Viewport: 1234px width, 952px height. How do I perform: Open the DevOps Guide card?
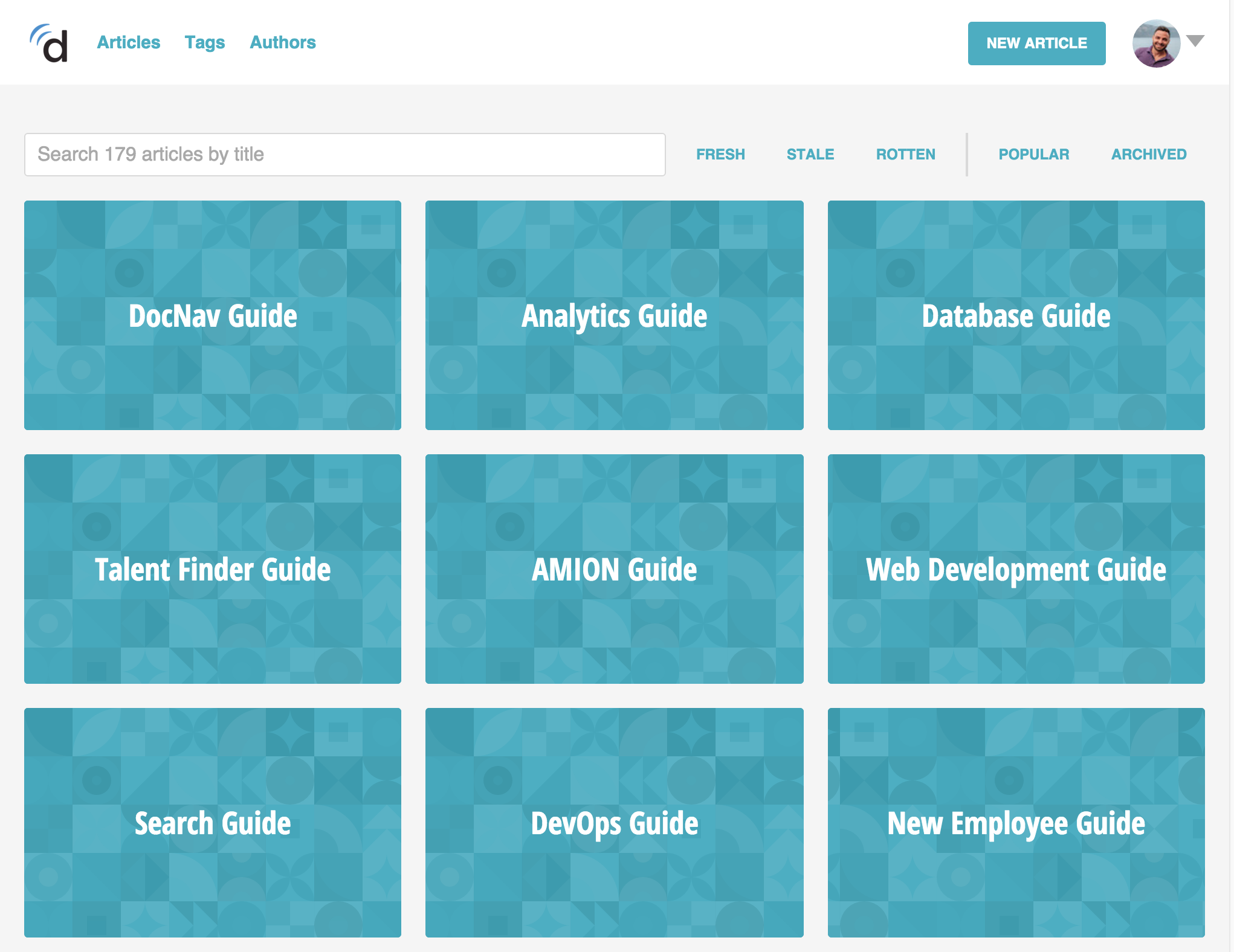(615, 823)
